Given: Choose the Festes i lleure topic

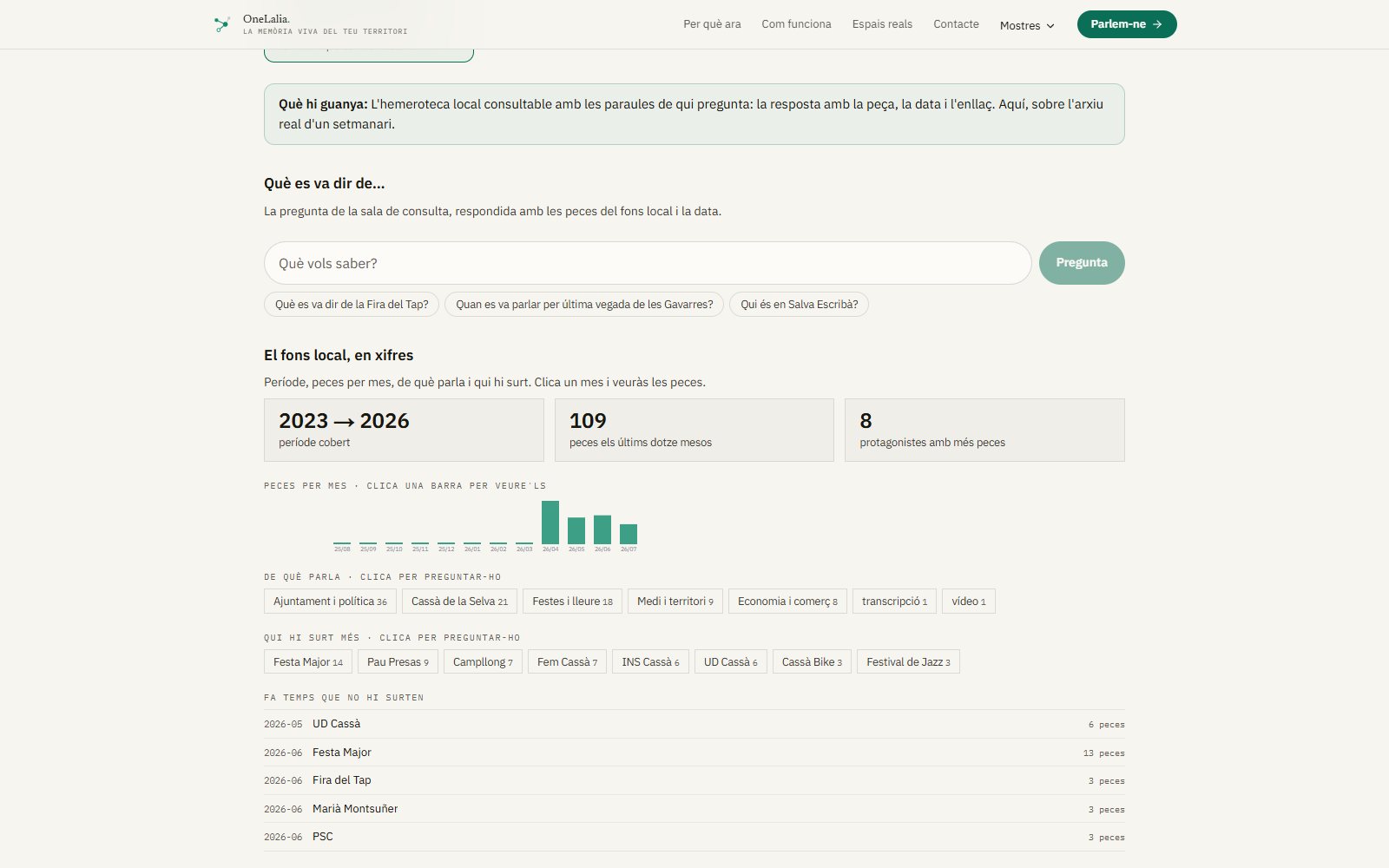Looking at the screenshot, I should point(572,602).
